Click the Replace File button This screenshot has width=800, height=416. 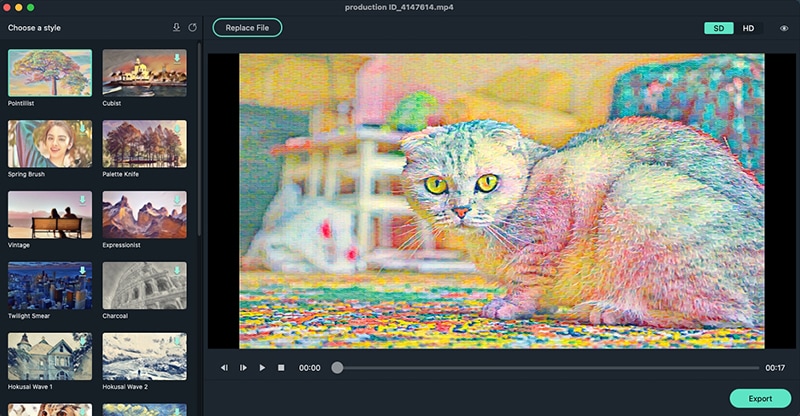(x=247, y=28)
